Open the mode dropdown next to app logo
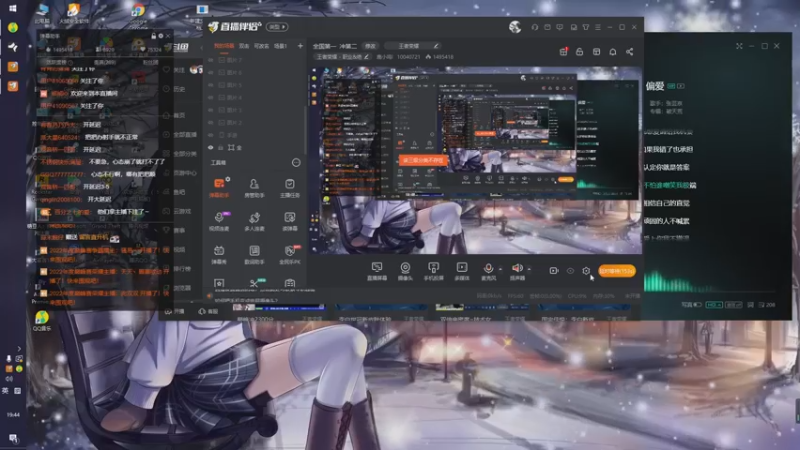Image resolution: width=800 pixels, height=450 pixels. pyautogui.click(x=277, y=27)
